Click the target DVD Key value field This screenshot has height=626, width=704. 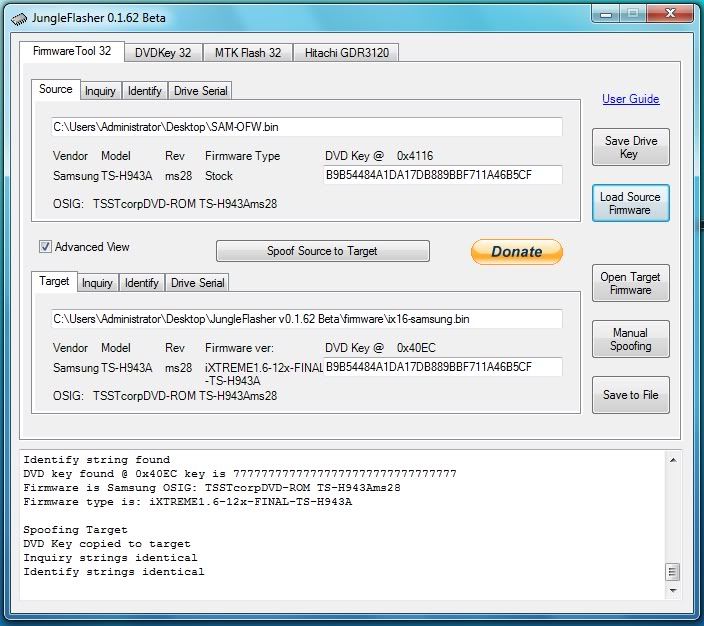443,367
